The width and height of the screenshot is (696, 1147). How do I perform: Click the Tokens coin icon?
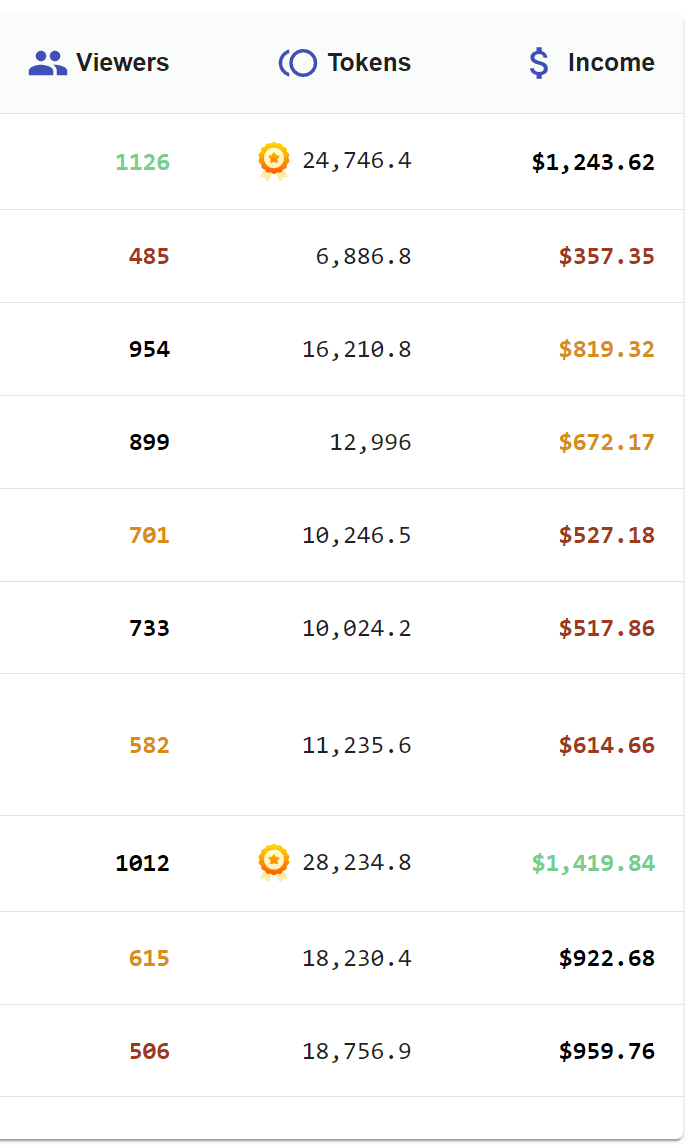(x=297, y=63)
